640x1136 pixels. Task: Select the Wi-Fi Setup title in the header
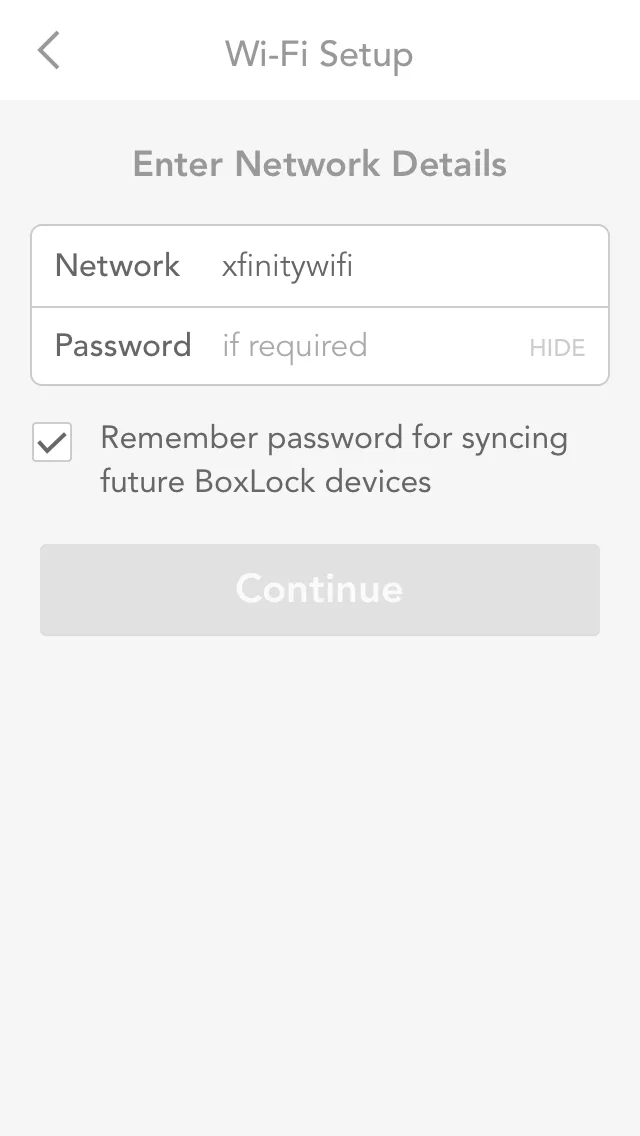[318, 54]
